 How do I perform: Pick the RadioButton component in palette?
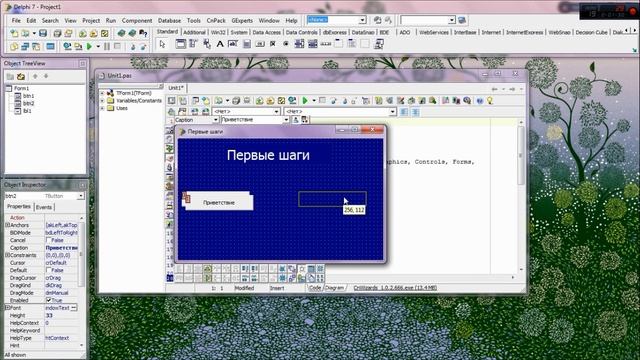pos(286,44)
